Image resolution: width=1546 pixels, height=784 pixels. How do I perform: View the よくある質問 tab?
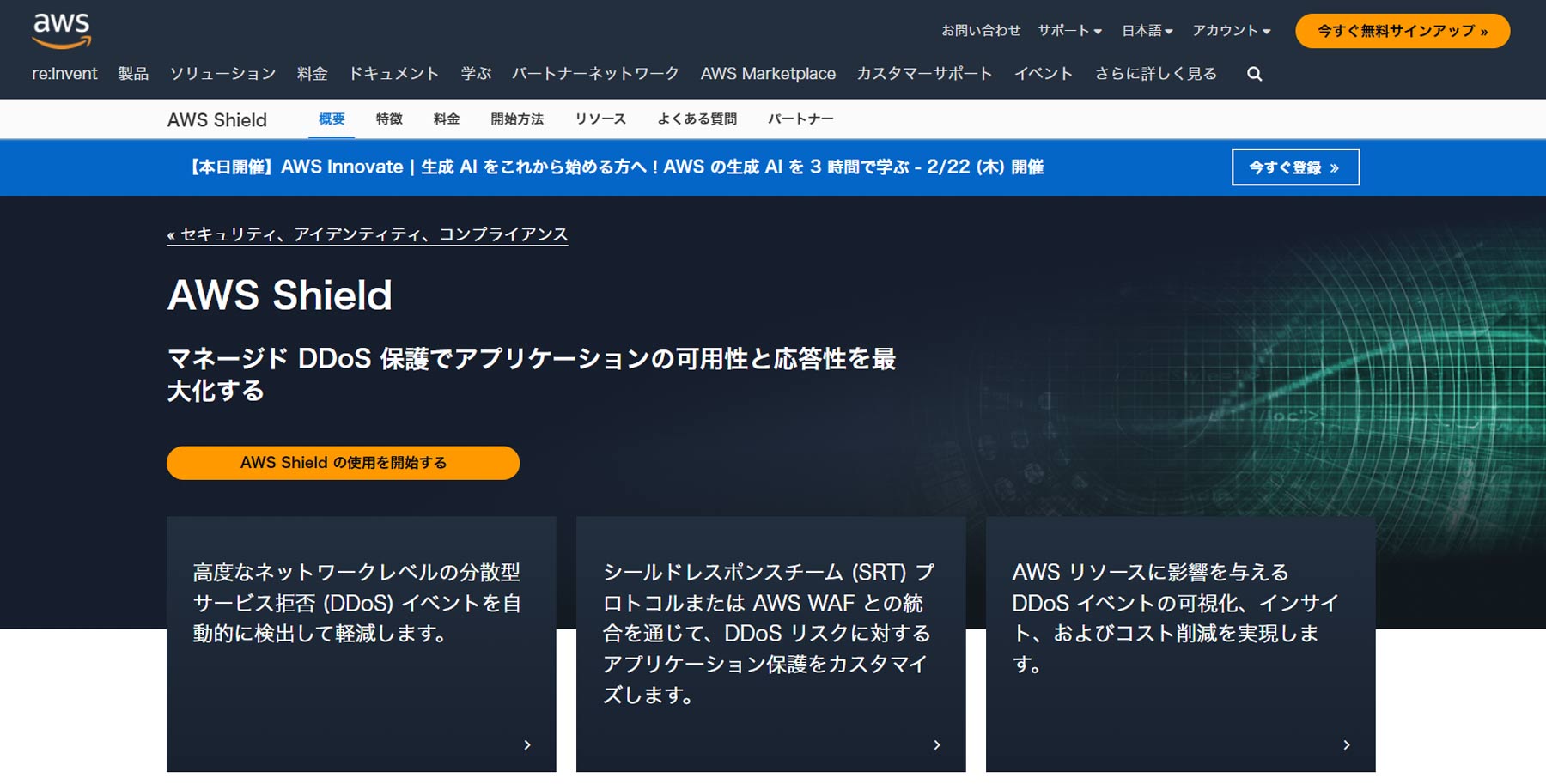pos(697,119)
